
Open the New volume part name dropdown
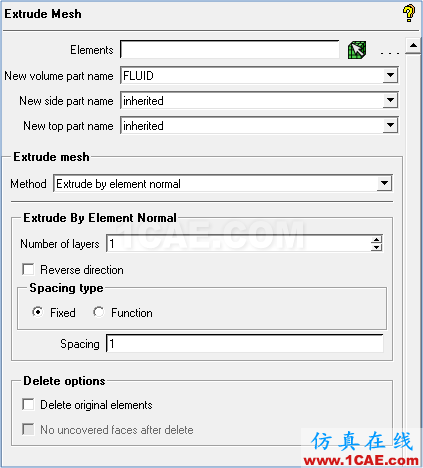(x=390, y=76)
